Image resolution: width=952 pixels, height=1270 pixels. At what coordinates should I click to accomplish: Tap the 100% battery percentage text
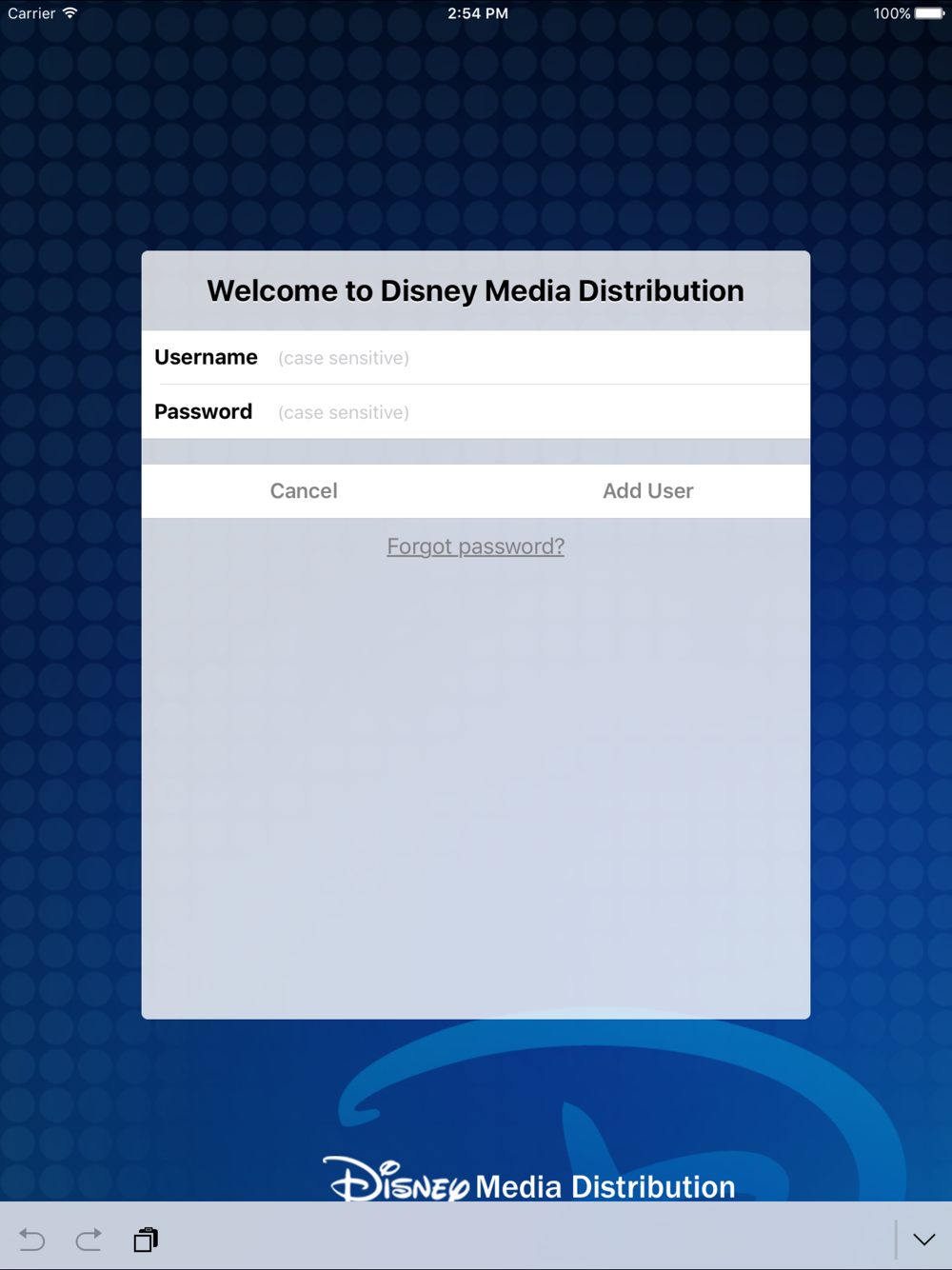tap(892, 13)
